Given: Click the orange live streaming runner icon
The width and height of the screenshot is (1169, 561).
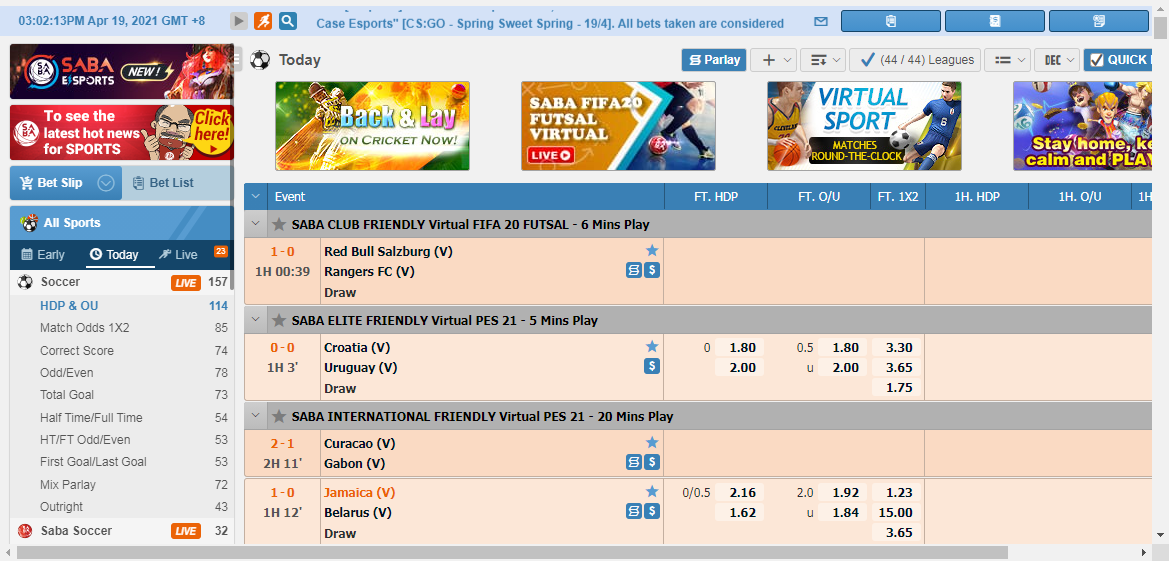Looking at the screenshot, I should 263,21.
